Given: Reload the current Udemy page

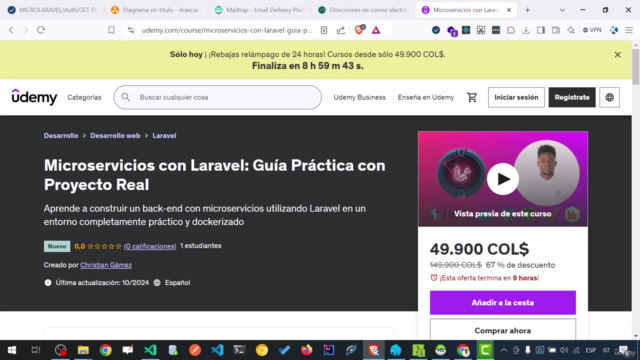Looking at the screenshot, I should click(x=41, y=30).
